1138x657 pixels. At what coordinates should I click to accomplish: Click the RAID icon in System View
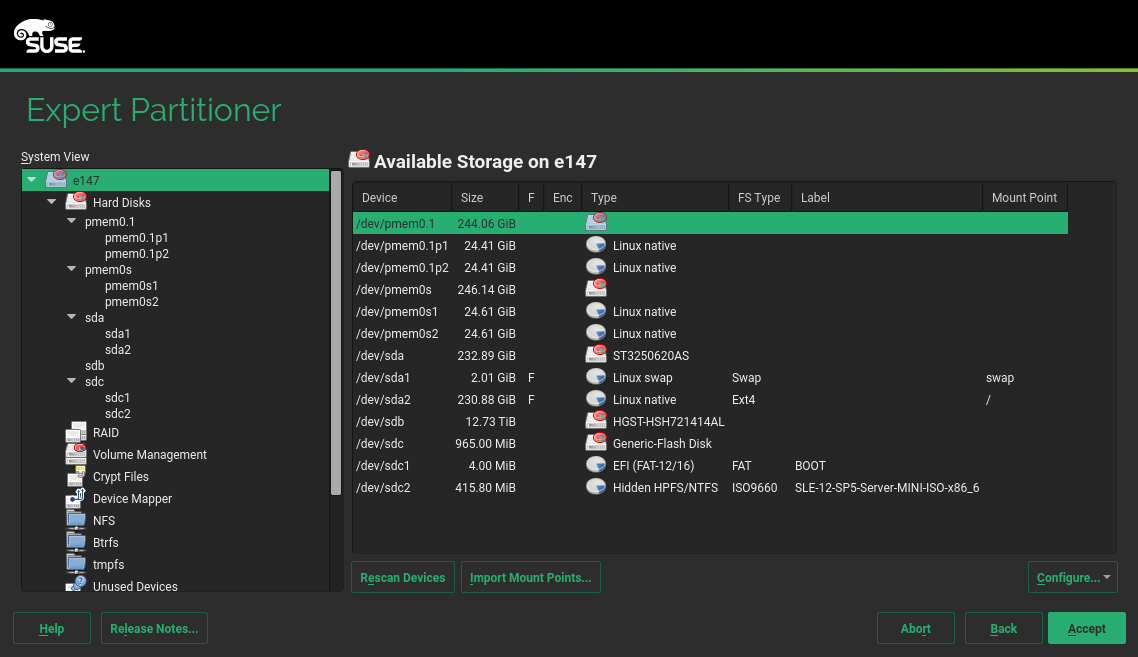76,433
